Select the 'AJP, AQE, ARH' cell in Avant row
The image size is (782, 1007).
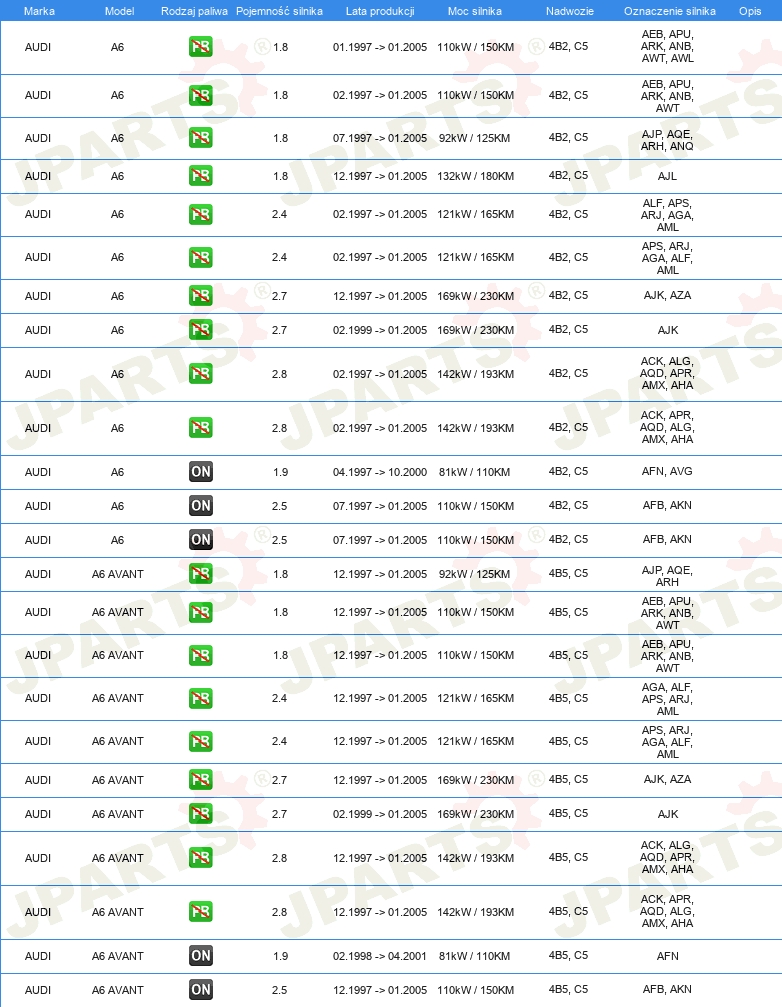(x=668, y=576)
